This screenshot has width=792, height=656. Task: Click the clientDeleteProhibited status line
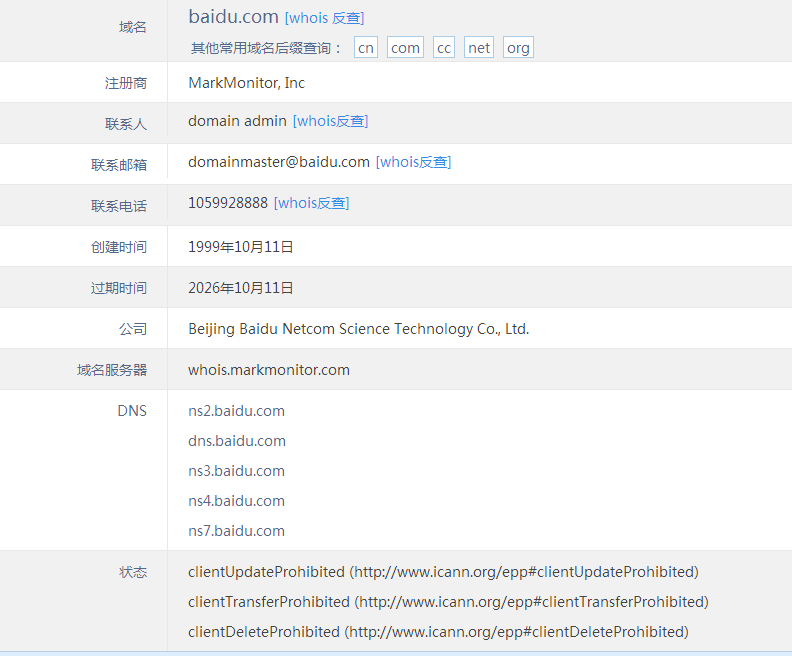(438, 632)
